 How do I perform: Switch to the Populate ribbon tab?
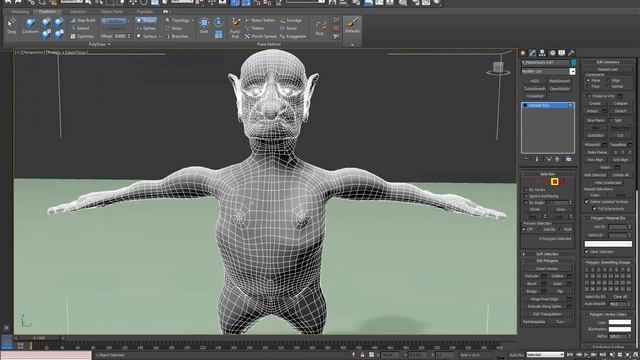pos(144,12)
